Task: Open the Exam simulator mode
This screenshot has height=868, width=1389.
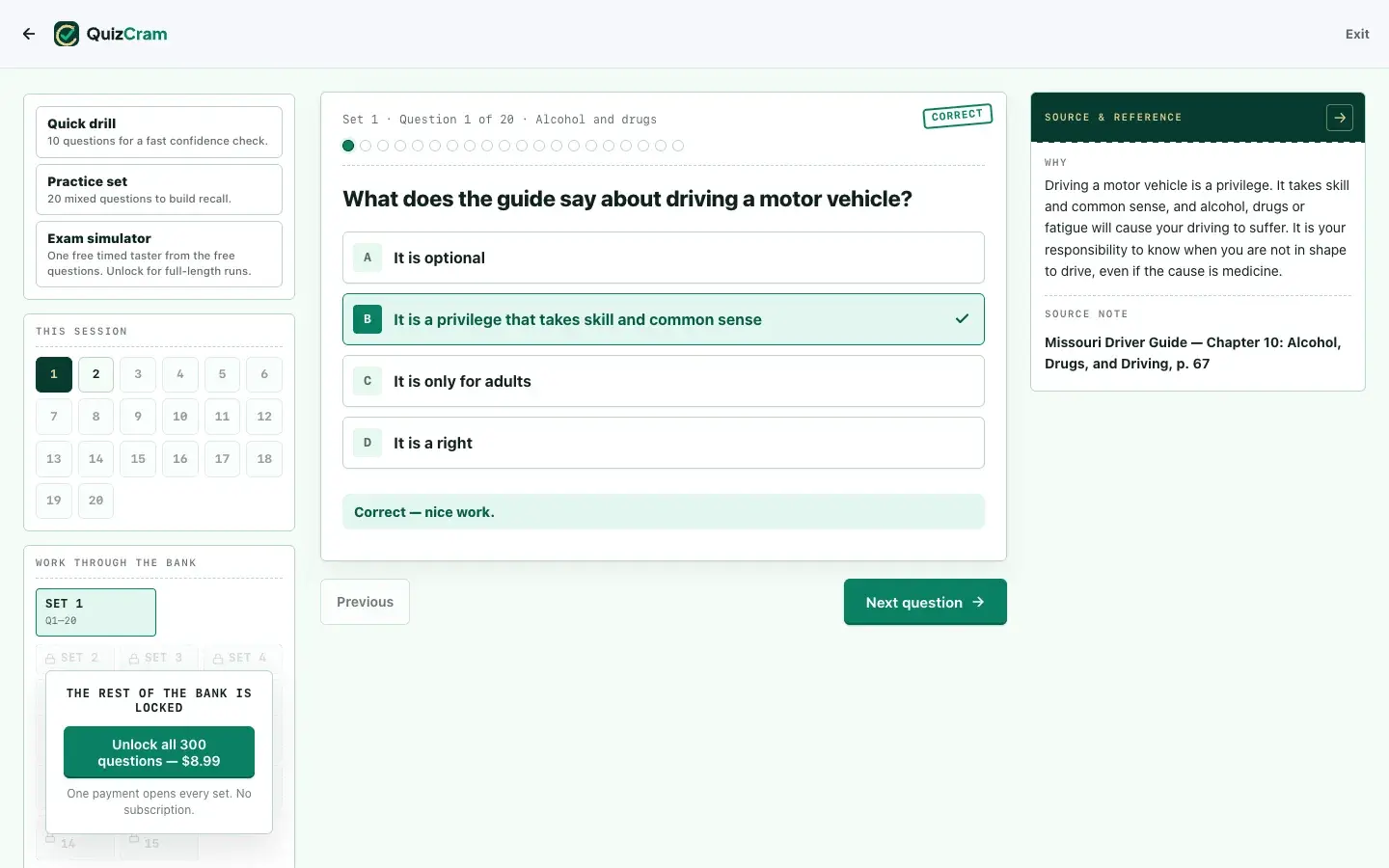Action: click(x=159, y=255)
